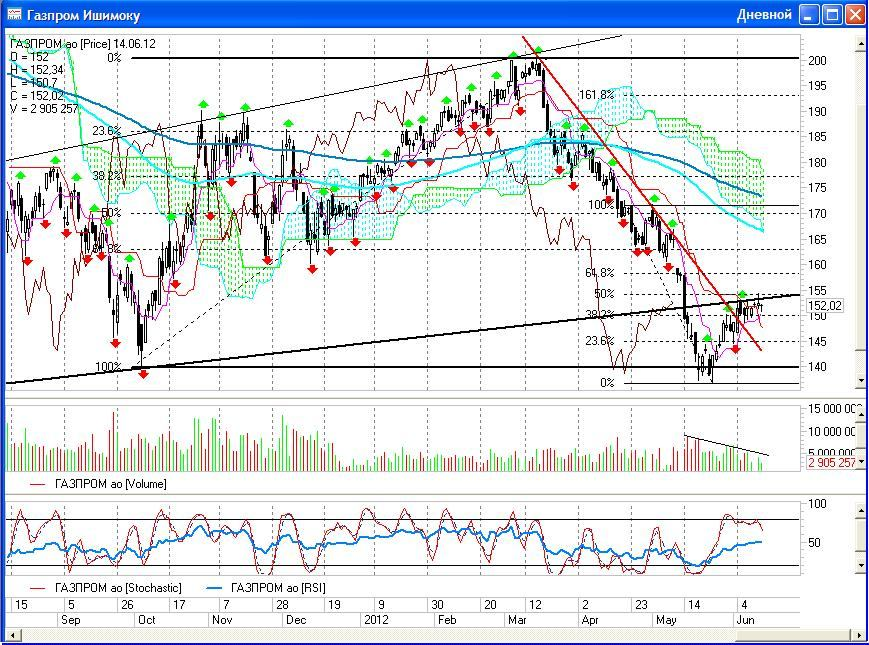Select the 'ГАЗПРОМ ао [Volume]' legend label
The image size is (869, 645).
(110, 484)
